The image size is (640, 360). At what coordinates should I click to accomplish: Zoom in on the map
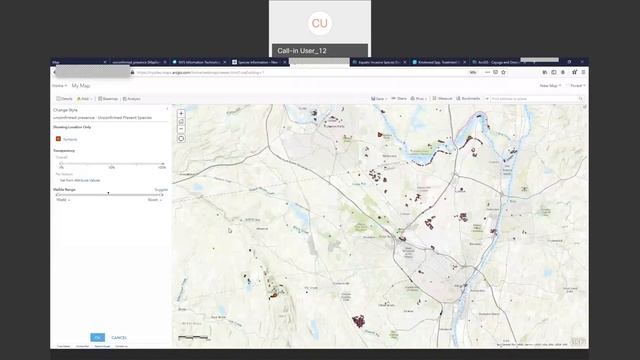(181, 113)
